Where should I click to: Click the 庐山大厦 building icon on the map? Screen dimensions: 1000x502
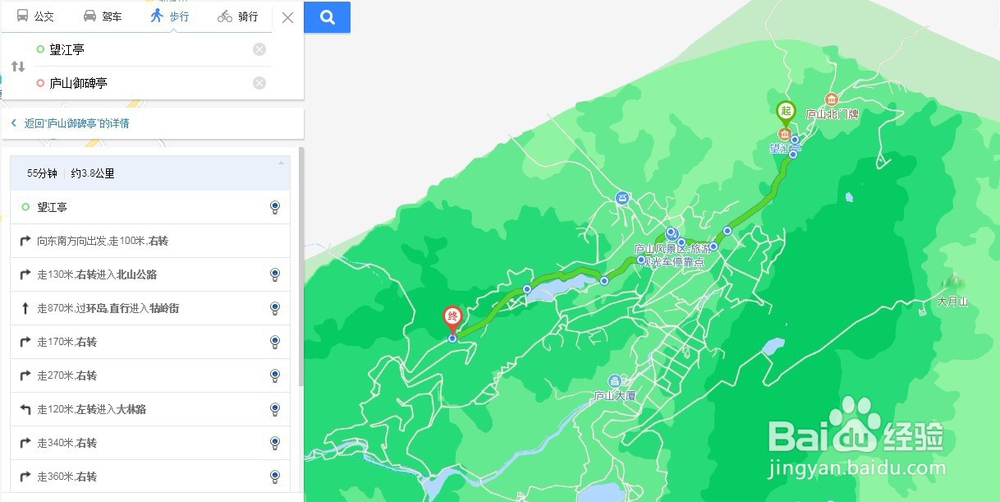tap(615, 381)
